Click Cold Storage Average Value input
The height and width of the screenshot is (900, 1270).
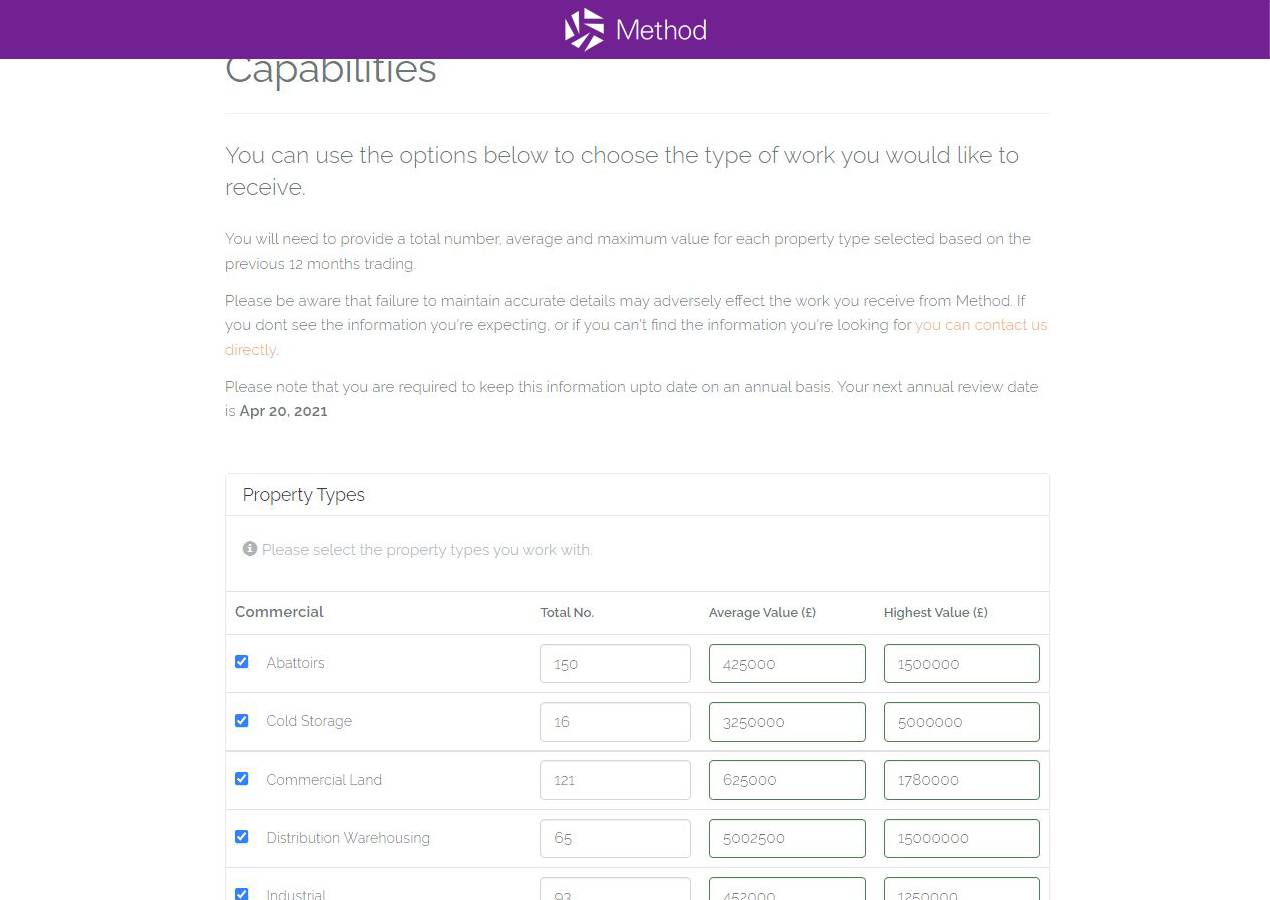[787, 722]
